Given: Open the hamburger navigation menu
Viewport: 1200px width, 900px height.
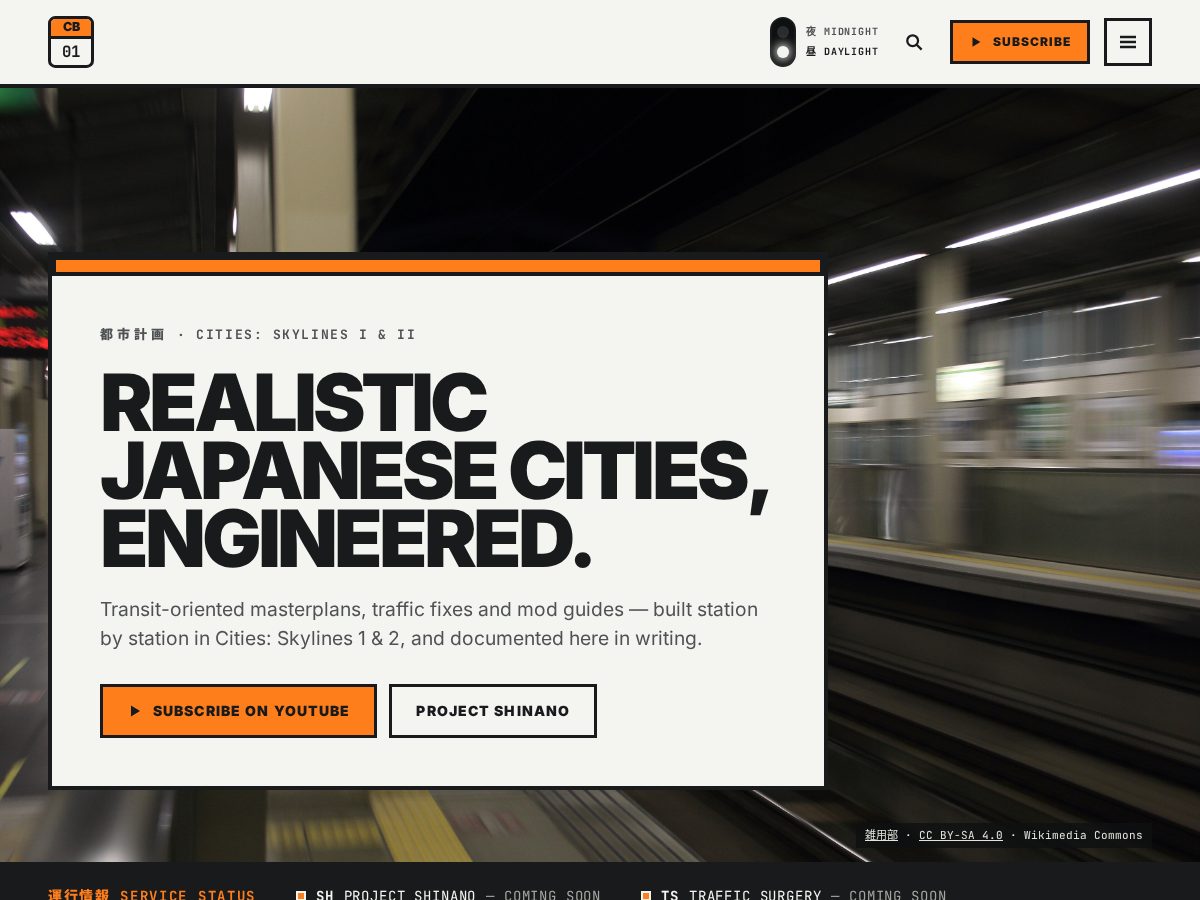Looking at the screenshot, I should (x=1128, y=42).
